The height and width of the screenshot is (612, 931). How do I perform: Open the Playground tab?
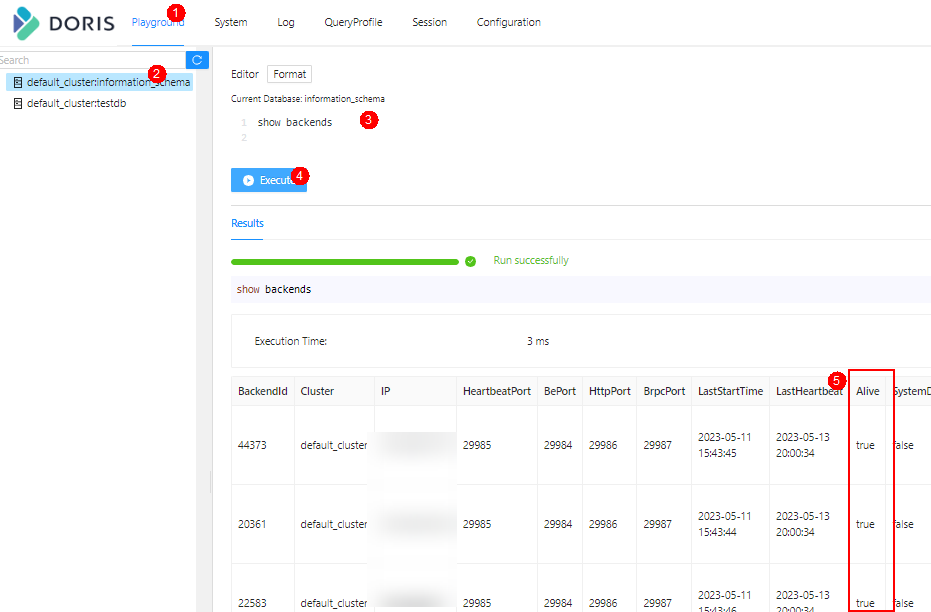pyautogui.click(x=157, y=22)
